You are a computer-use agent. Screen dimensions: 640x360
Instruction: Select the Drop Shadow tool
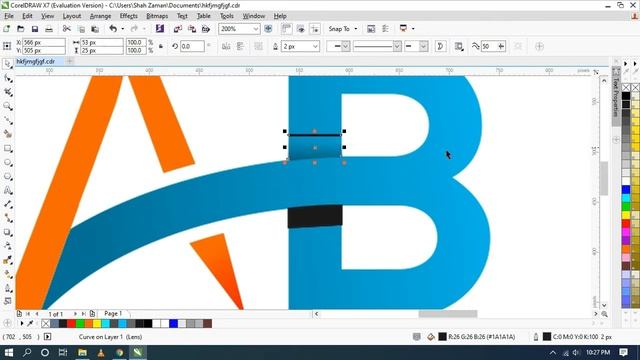[7, 232]
